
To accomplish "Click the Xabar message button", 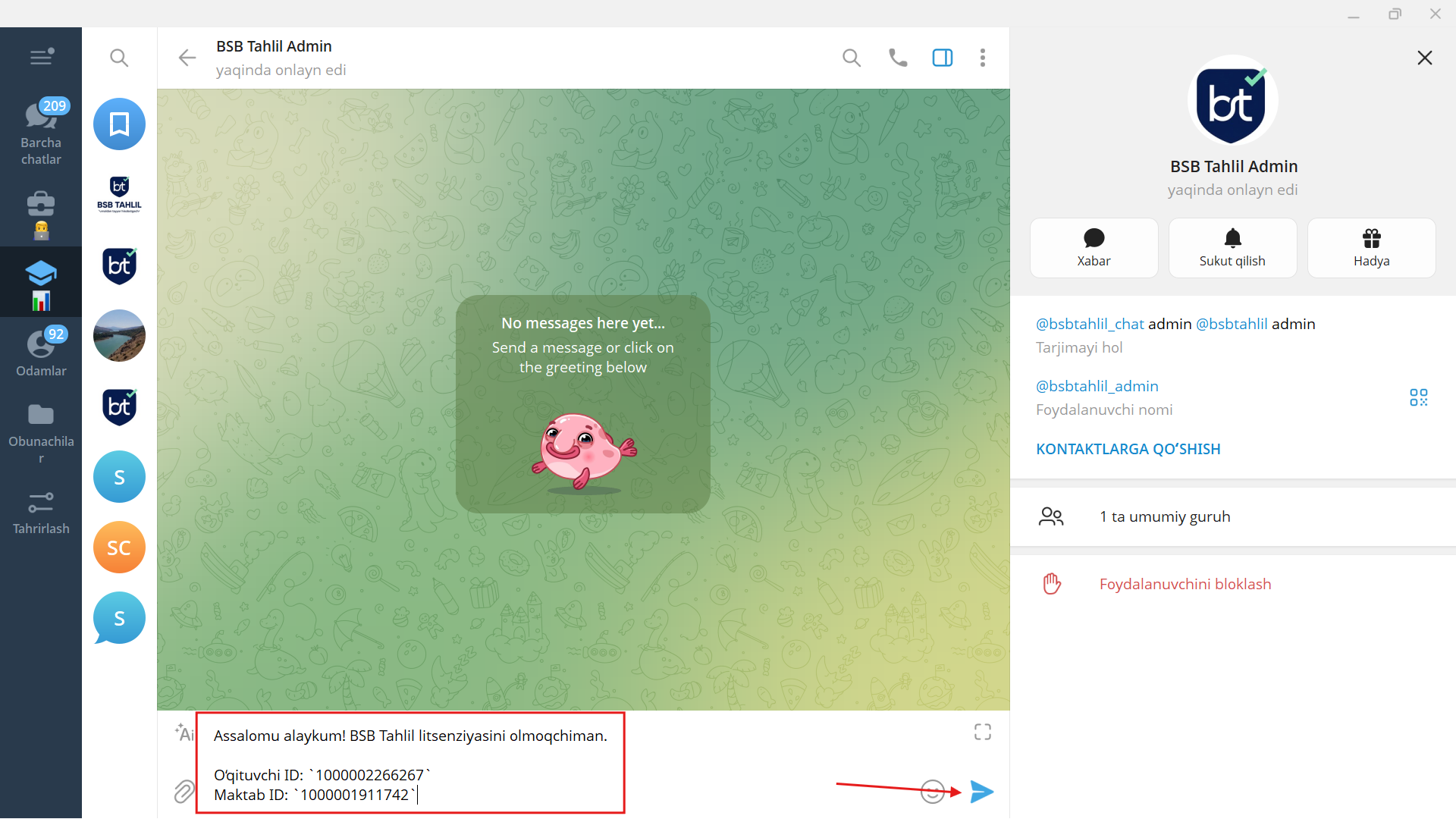I will [x=1094, y=248].
